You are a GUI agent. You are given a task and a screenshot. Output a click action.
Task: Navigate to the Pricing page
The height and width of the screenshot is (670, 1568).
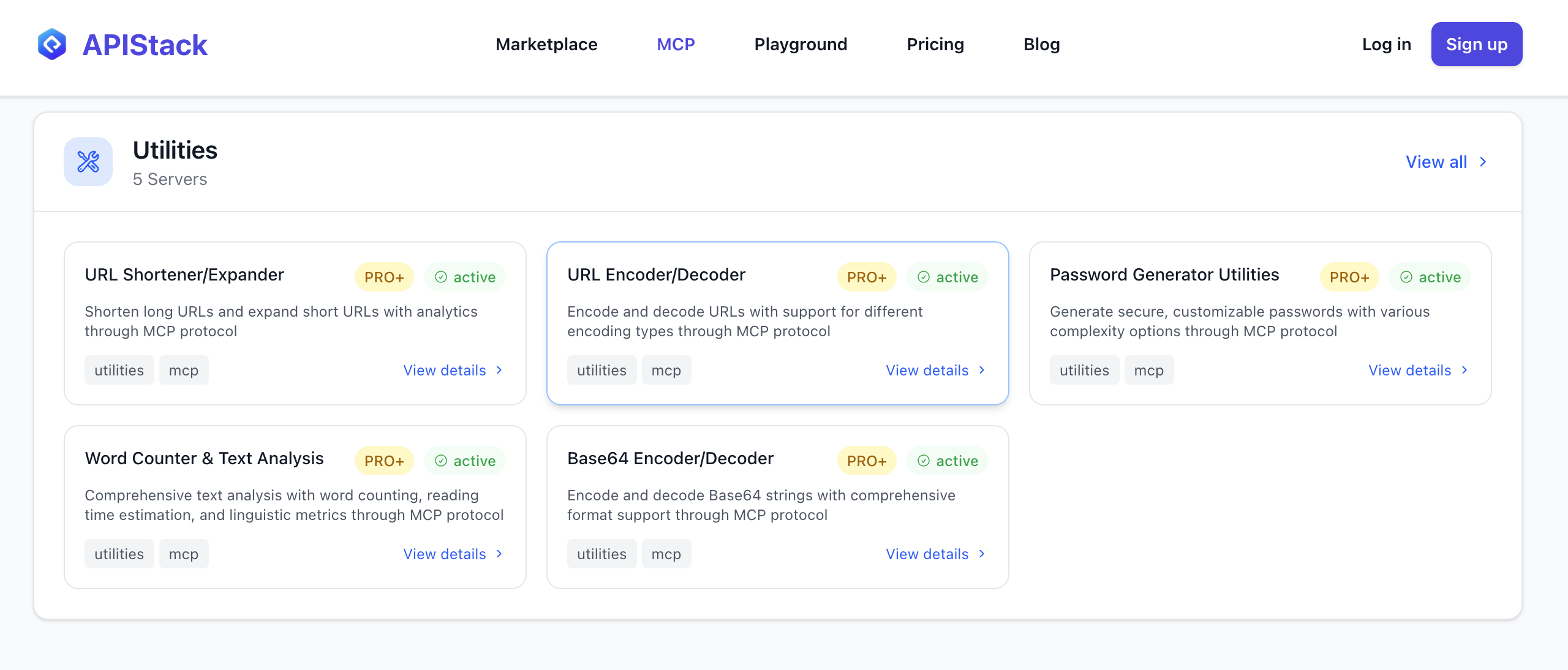(x=935, y=43)
